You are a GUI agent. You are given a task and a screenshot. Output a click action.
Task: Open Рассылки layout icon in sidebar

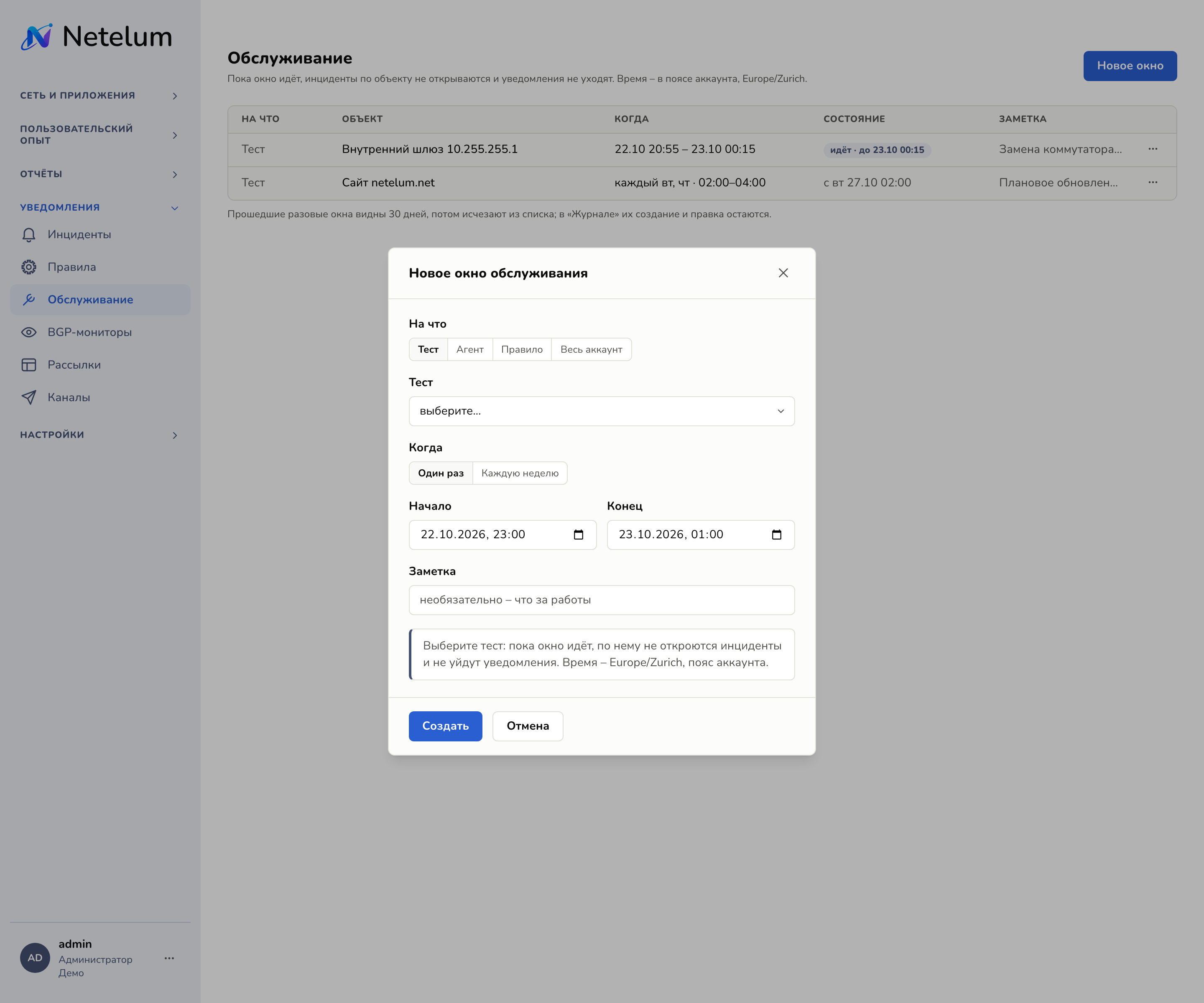(29, 365)
